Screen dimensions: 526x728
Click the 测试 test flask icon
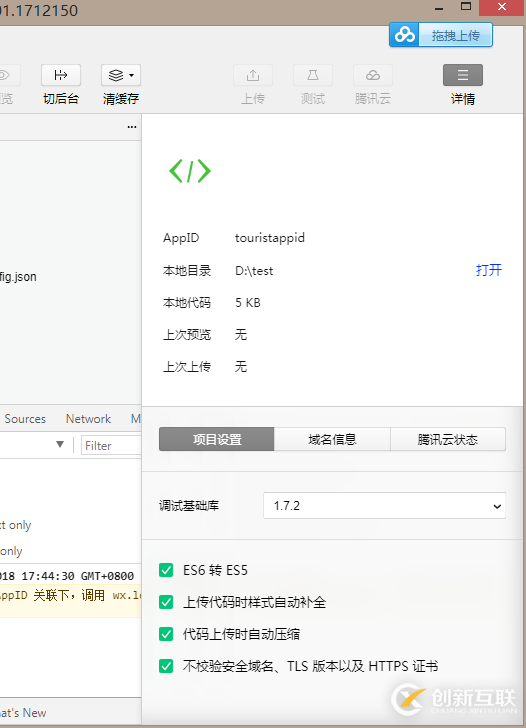click(313, 75)
